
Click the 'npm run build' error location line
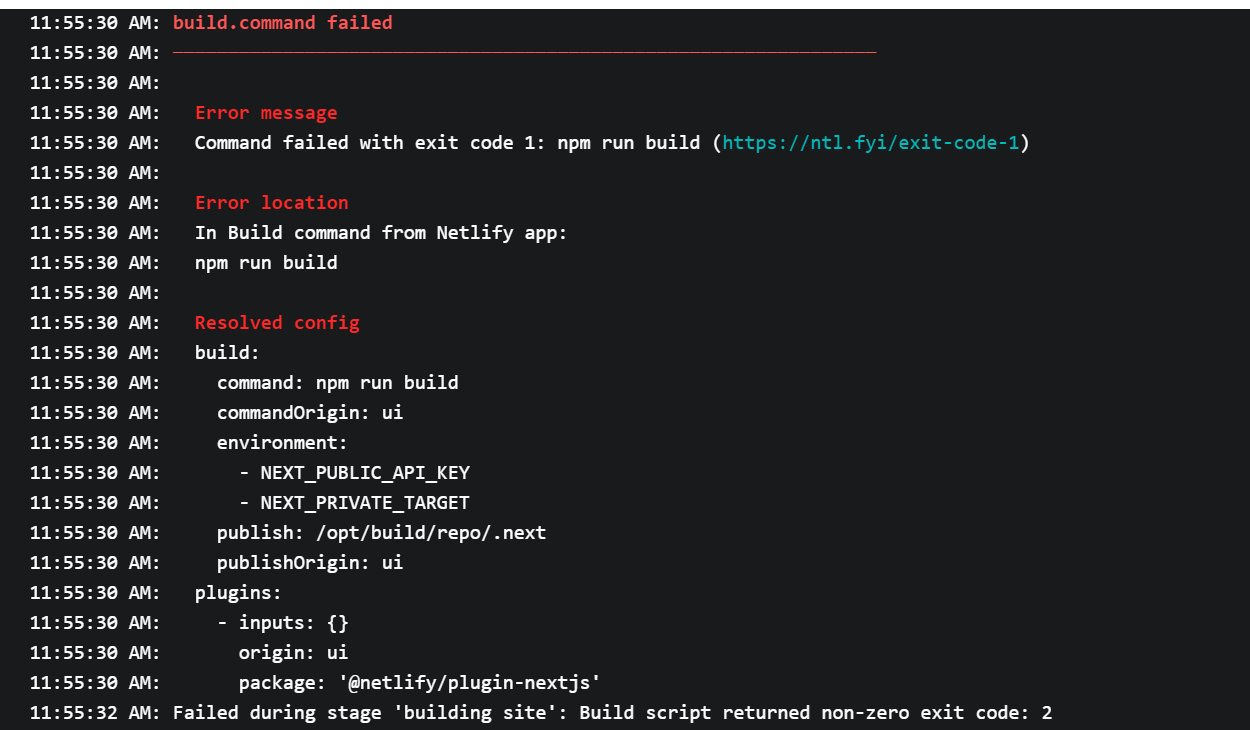tap(266, 262)
